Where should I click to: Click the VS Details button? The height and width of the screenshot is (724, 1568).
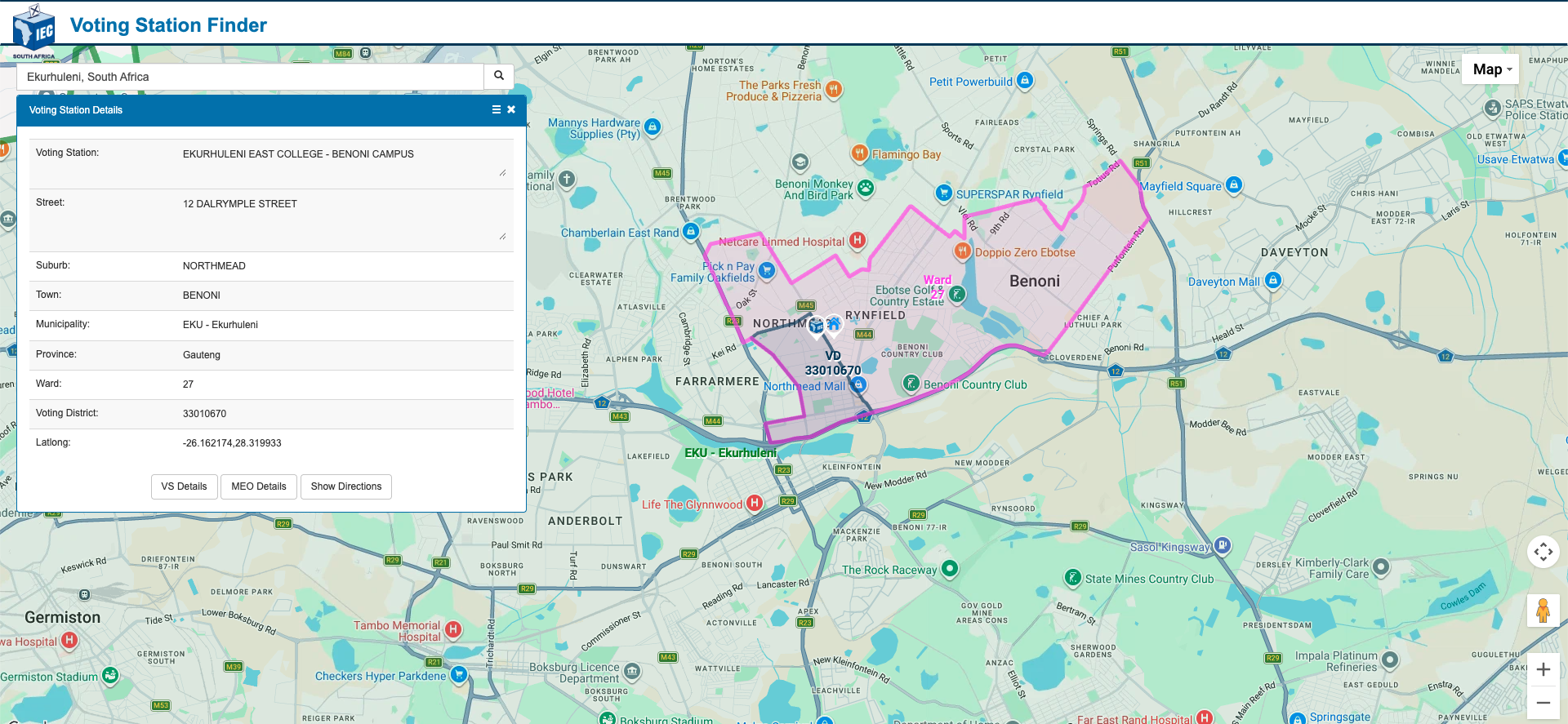[x=184, y=486]
